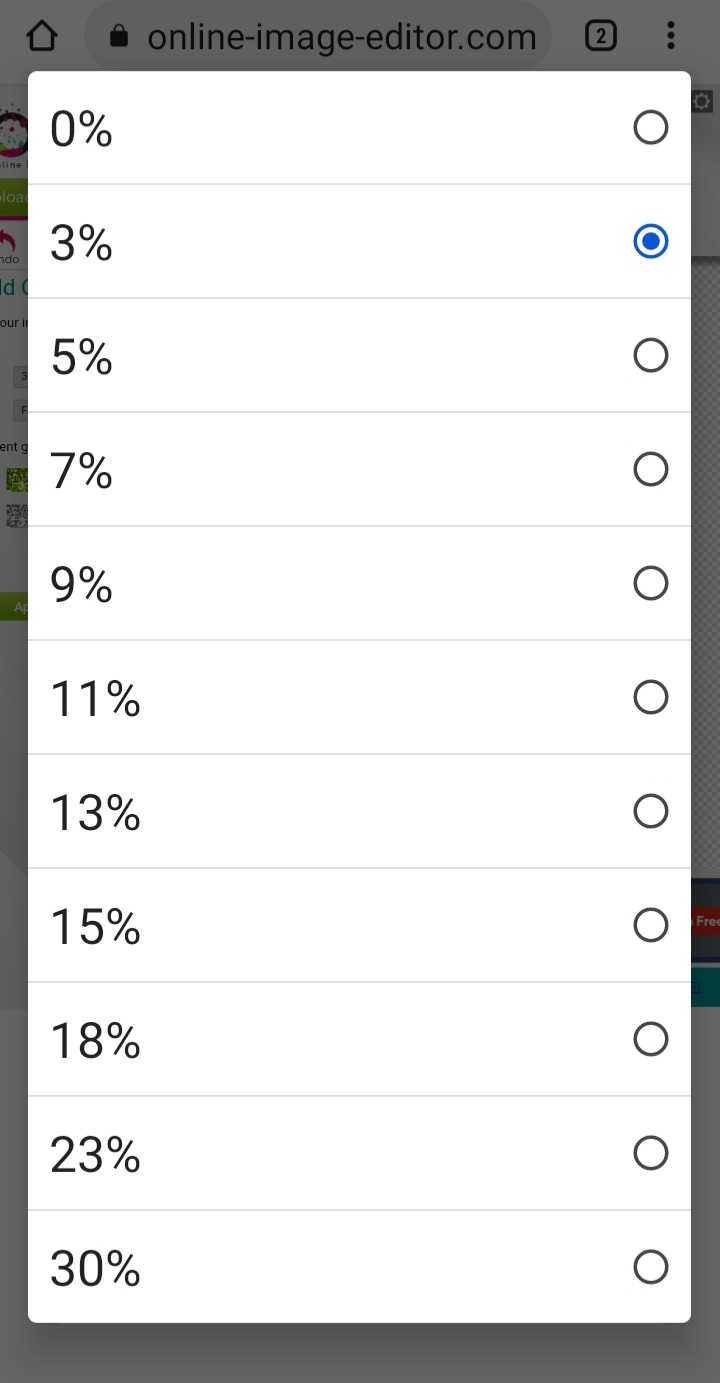The height and width of the screenshot is (1383, 720).
Task: Select the 23% radio button
Action: [x=650, y=1153]
